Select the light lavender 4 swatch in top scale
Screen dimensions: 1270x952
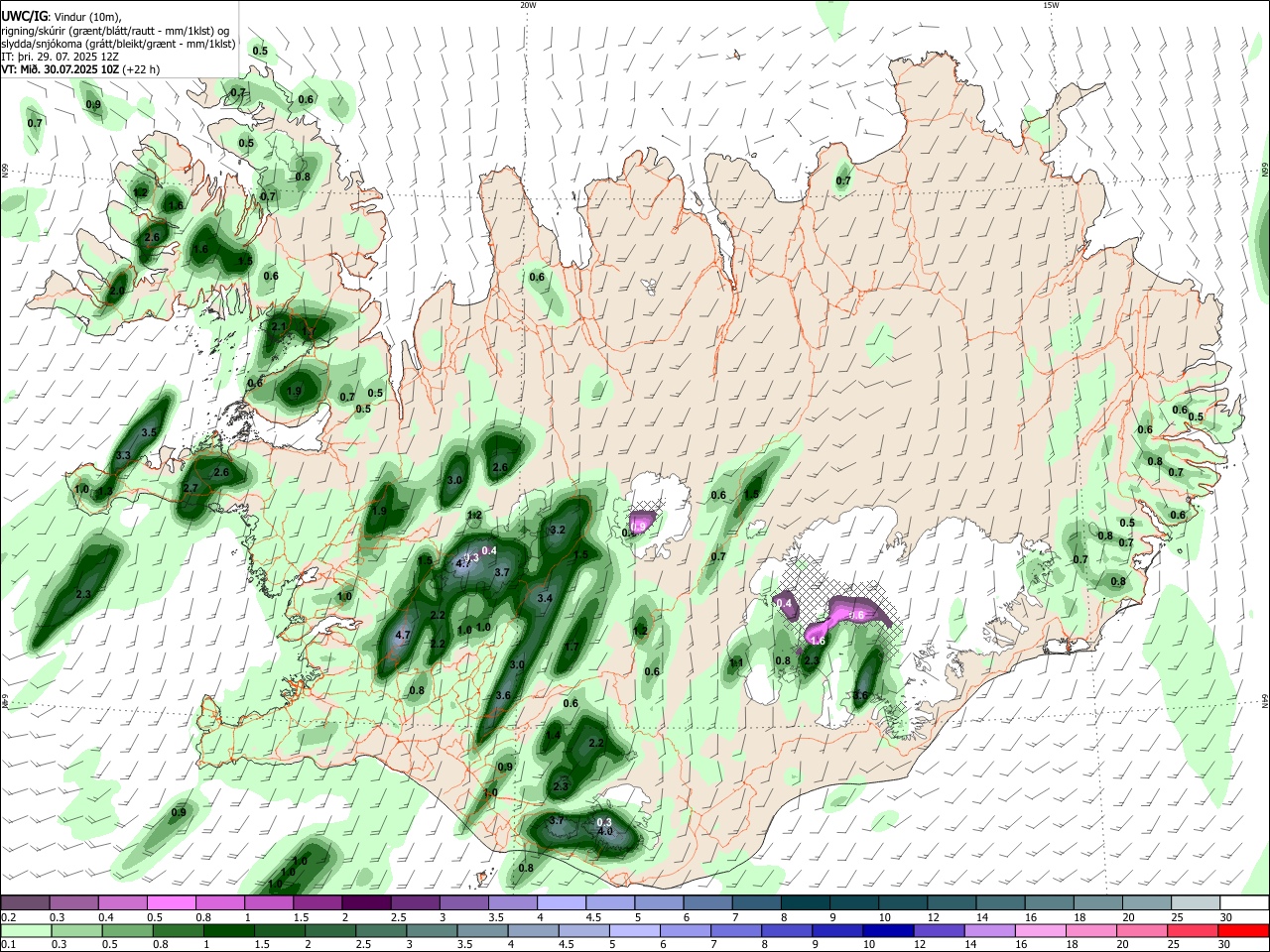[561, 903]
